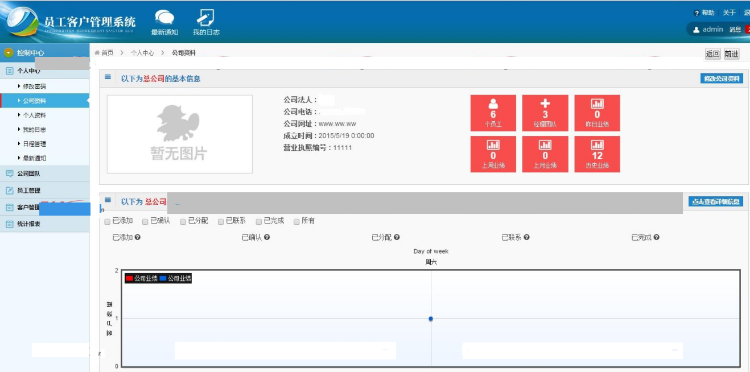Tick the 所有 checkbox
Screen dimensions: 750x372
[x=297, y=221]
